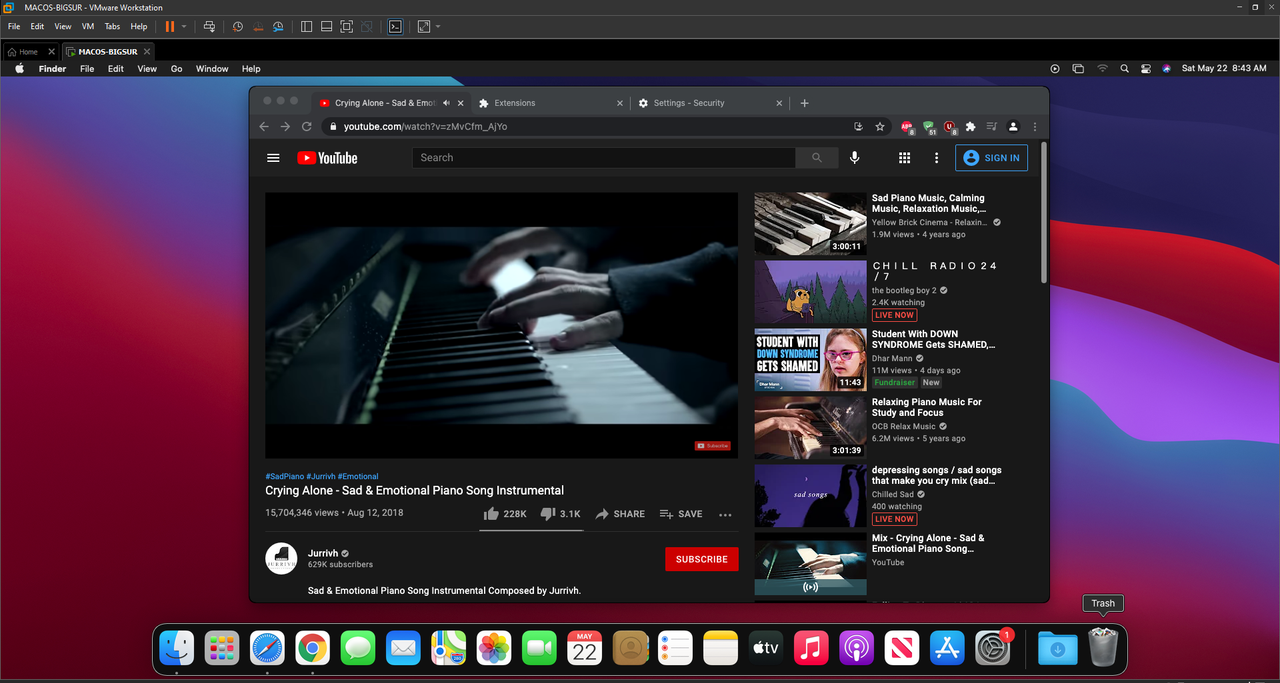Open the Trash in the Dock
1280x683 pixels.
pos(1103,648)
